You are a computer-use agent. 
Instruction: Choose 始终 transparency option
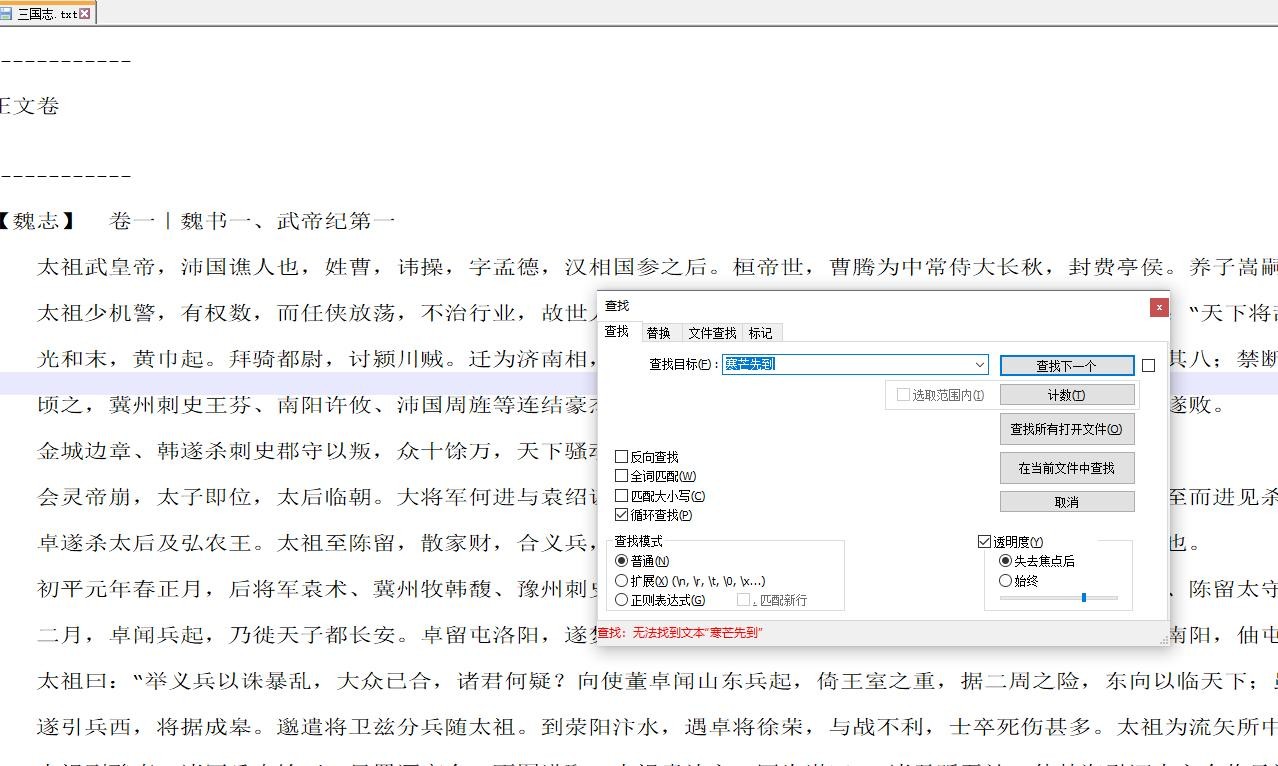[1006, 581]
